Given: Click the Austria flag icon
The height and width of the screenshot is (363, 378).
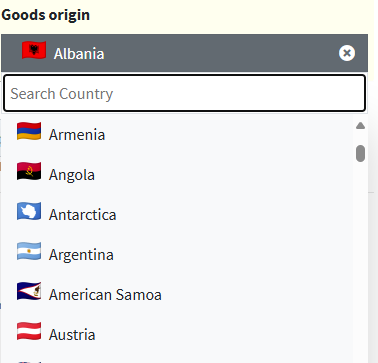Looking at the screenshot, I should [x=29, y=331].
